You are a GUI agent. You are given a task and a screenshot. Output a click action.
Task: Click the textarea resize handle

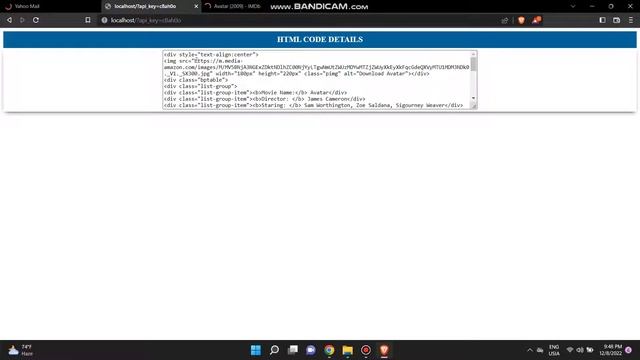(474, 106)
